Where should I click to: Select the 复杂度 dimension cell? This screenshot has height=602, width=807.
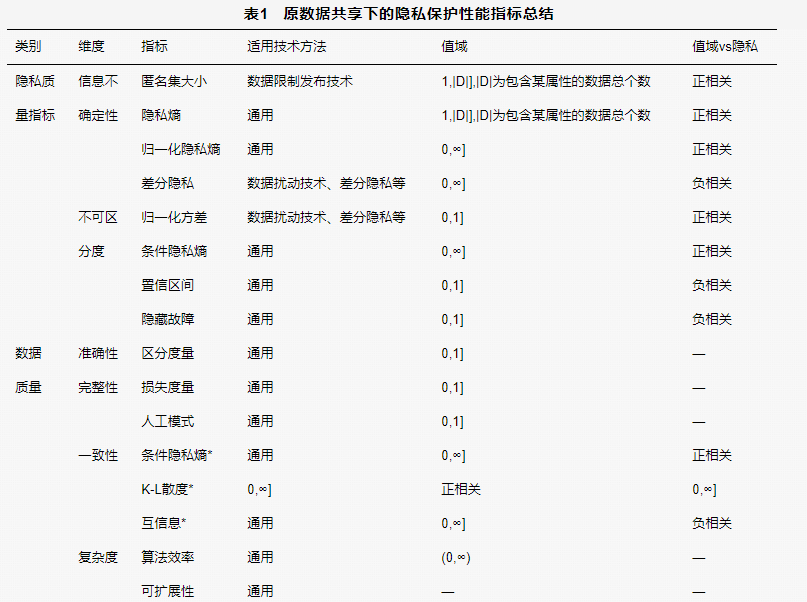tap(98, 557)
